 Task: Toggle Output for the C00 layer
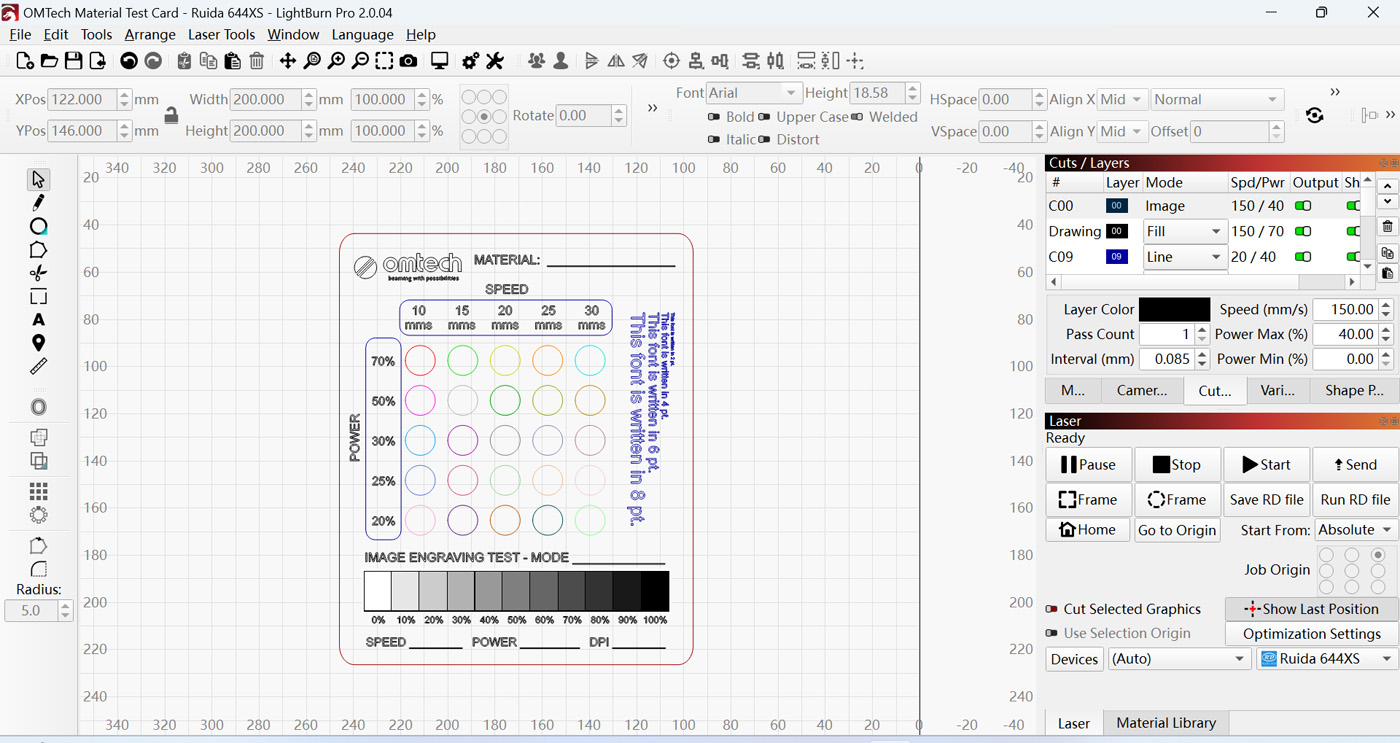1303,206
